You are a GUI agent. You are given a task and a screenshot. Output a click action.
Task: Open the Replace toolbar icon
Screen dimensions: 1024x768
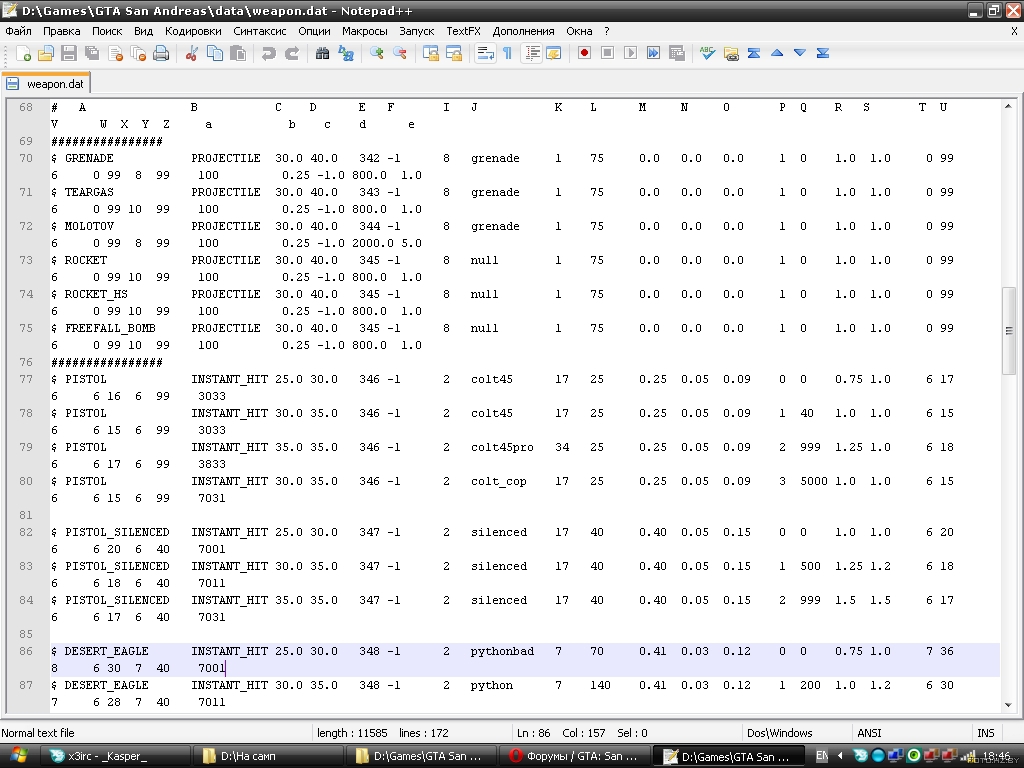(345, 54)
